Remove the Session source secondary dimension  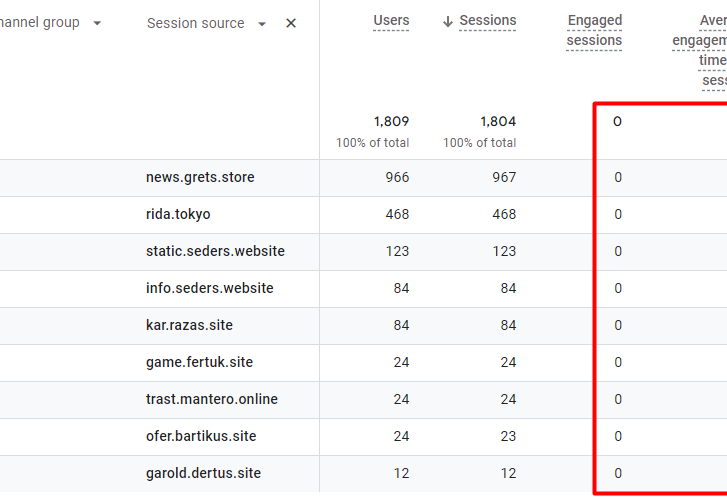pyautogui.click(x=291, y=23)
